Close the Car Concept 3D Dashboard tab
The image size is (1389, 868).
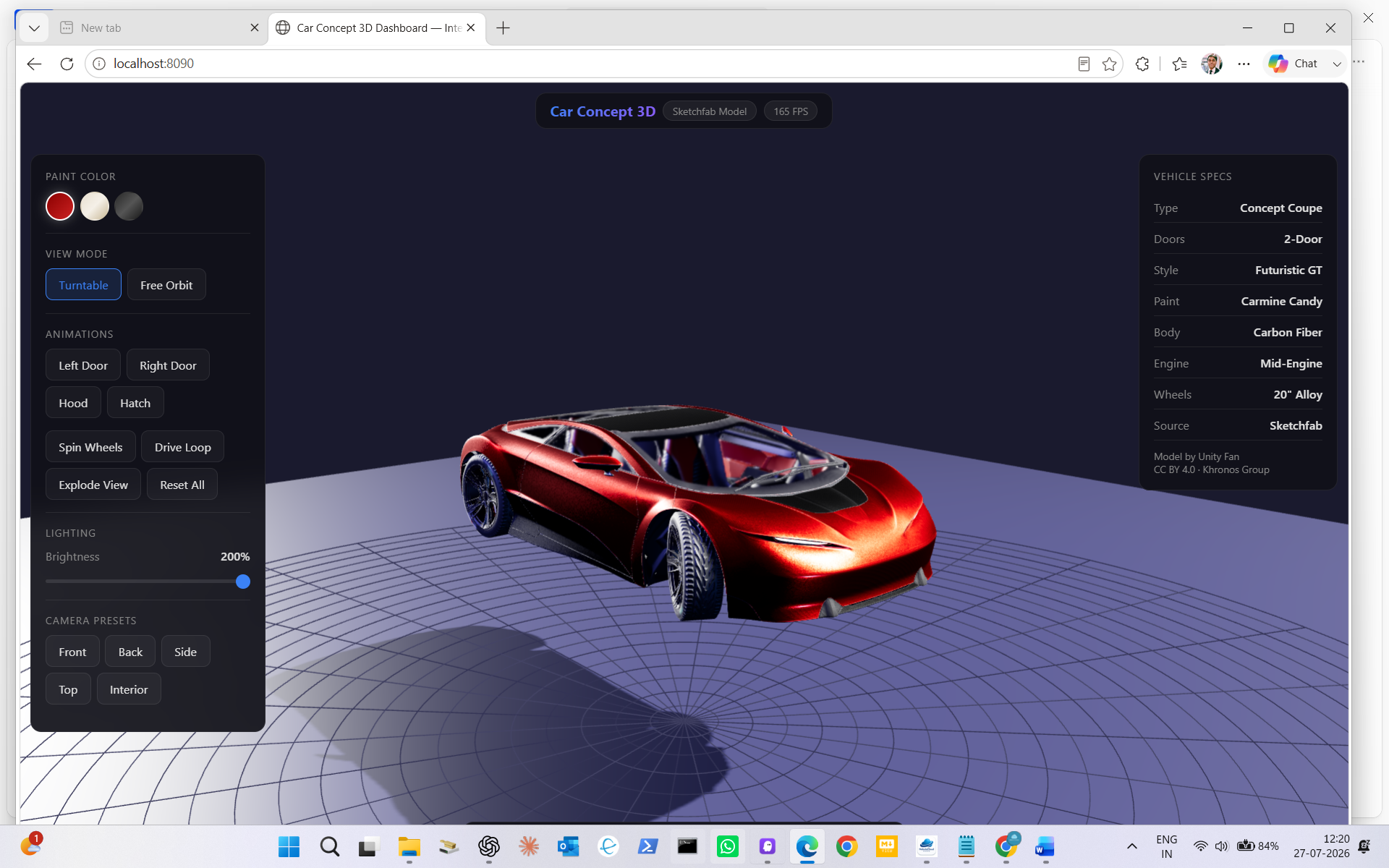point(471,27)
